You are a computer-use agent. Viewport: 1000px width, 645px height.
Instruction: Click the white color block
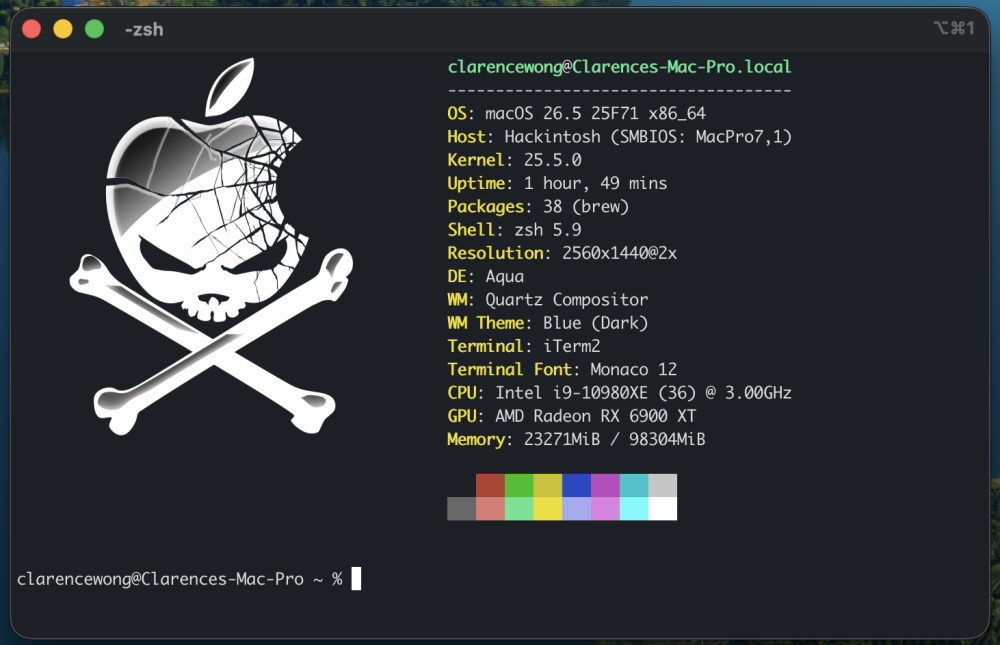[x=663, y=509]
